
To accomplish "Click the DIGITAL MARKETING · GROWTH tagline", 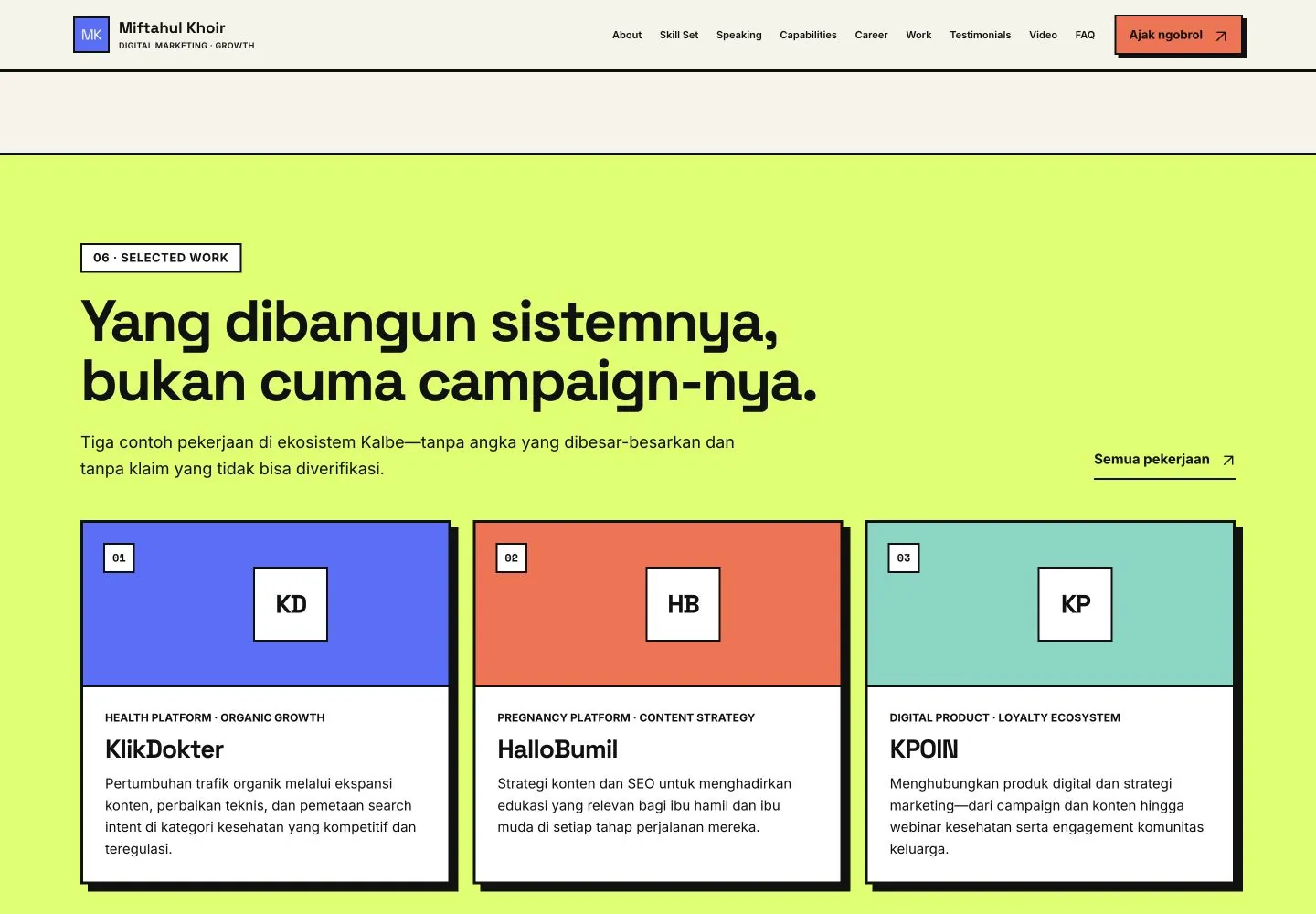I will coord(186,46).
